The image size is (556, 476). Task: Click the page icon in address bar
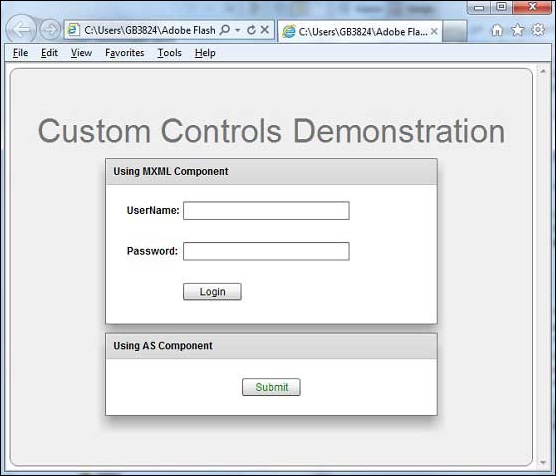click(73, 30)
